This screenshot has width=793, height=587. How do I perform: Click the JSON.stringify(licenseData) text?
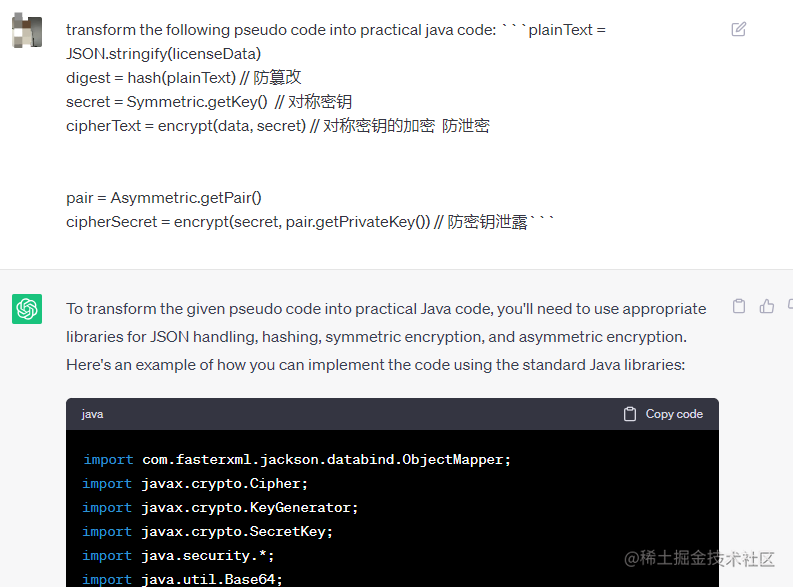pos(164,54)
